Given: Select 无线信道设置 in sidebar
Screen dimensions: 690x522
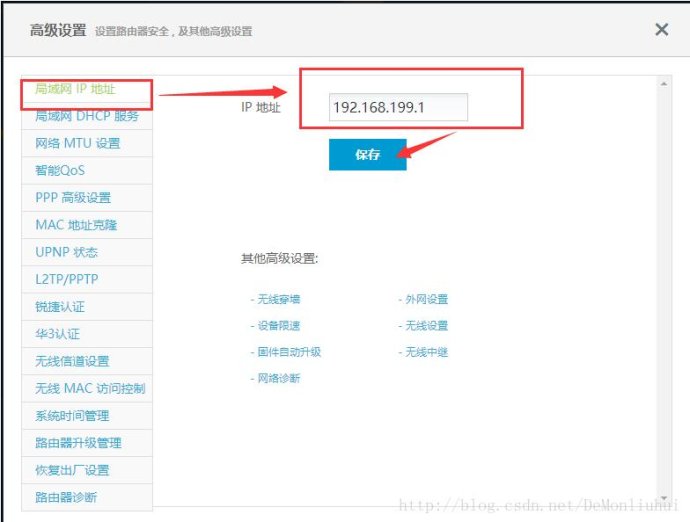Looking at the screenshot, I should coord(72,361).
